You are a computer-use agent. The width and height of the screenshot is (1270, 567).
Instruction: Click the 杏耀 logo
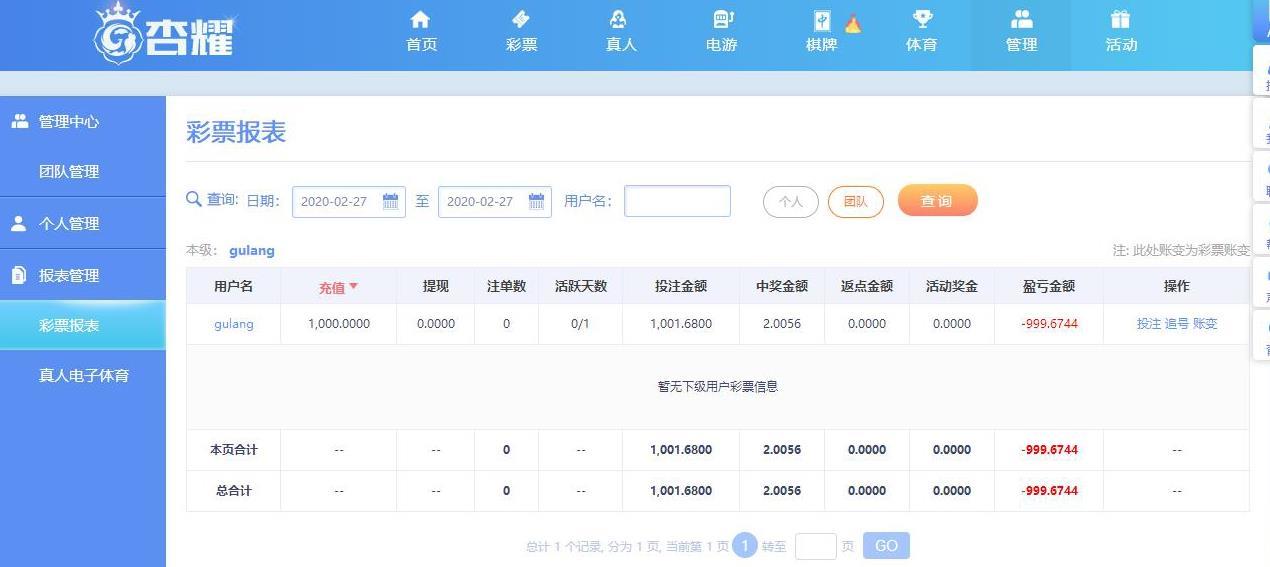pos(164,33)
